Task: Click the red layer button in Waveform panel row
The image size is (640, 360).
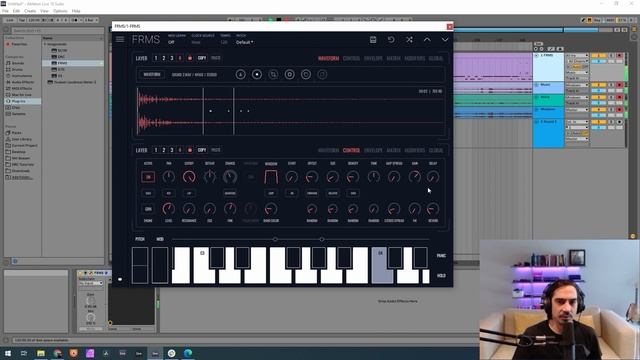Action: tap(189, 58)
